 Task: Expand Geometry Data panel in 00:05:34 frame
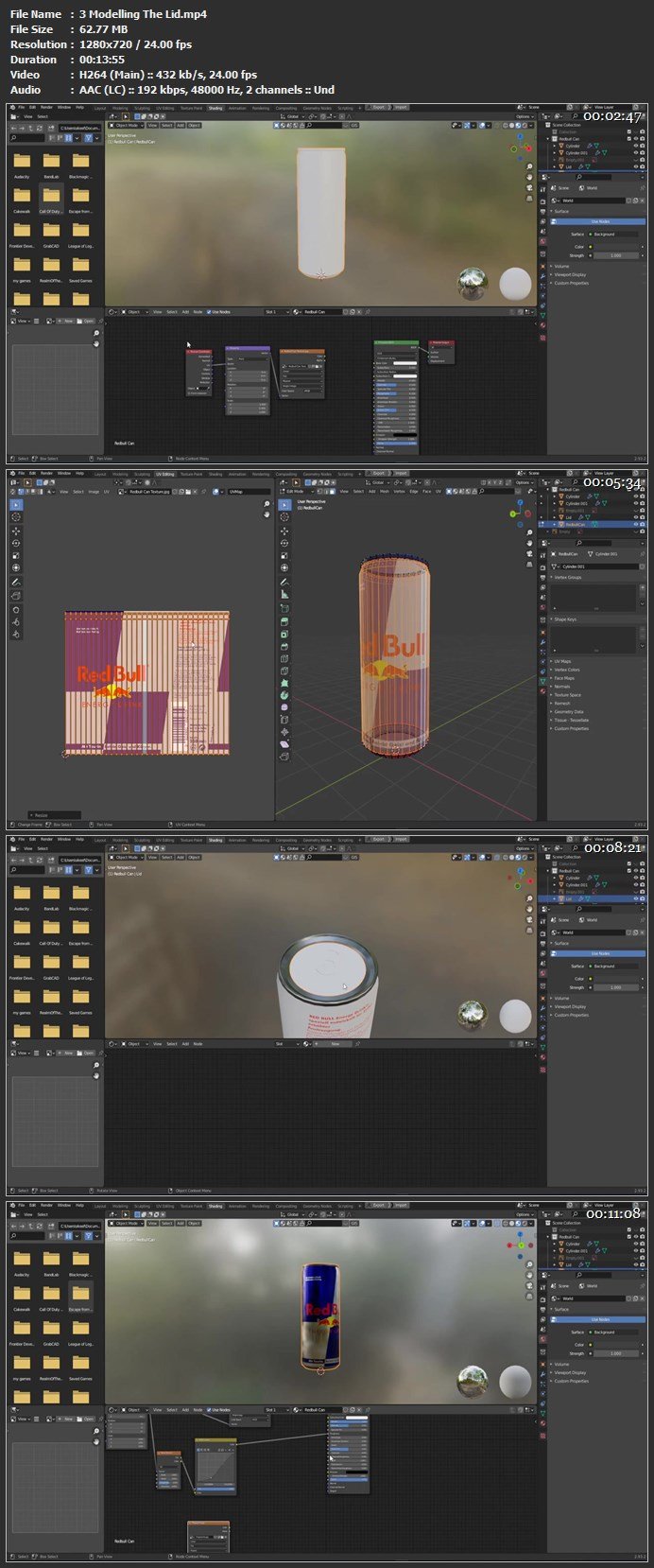[x=568, y=712]
